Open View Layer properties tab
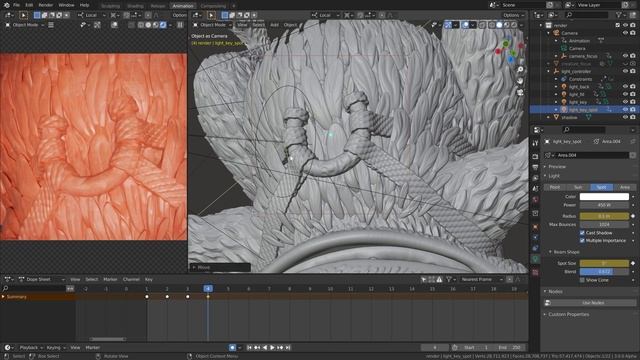Viewport: 640px width, 360px height. pyautogui.click(x=535, y=178)
